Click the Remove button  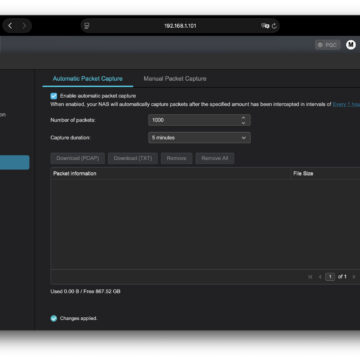coord(176,158)
